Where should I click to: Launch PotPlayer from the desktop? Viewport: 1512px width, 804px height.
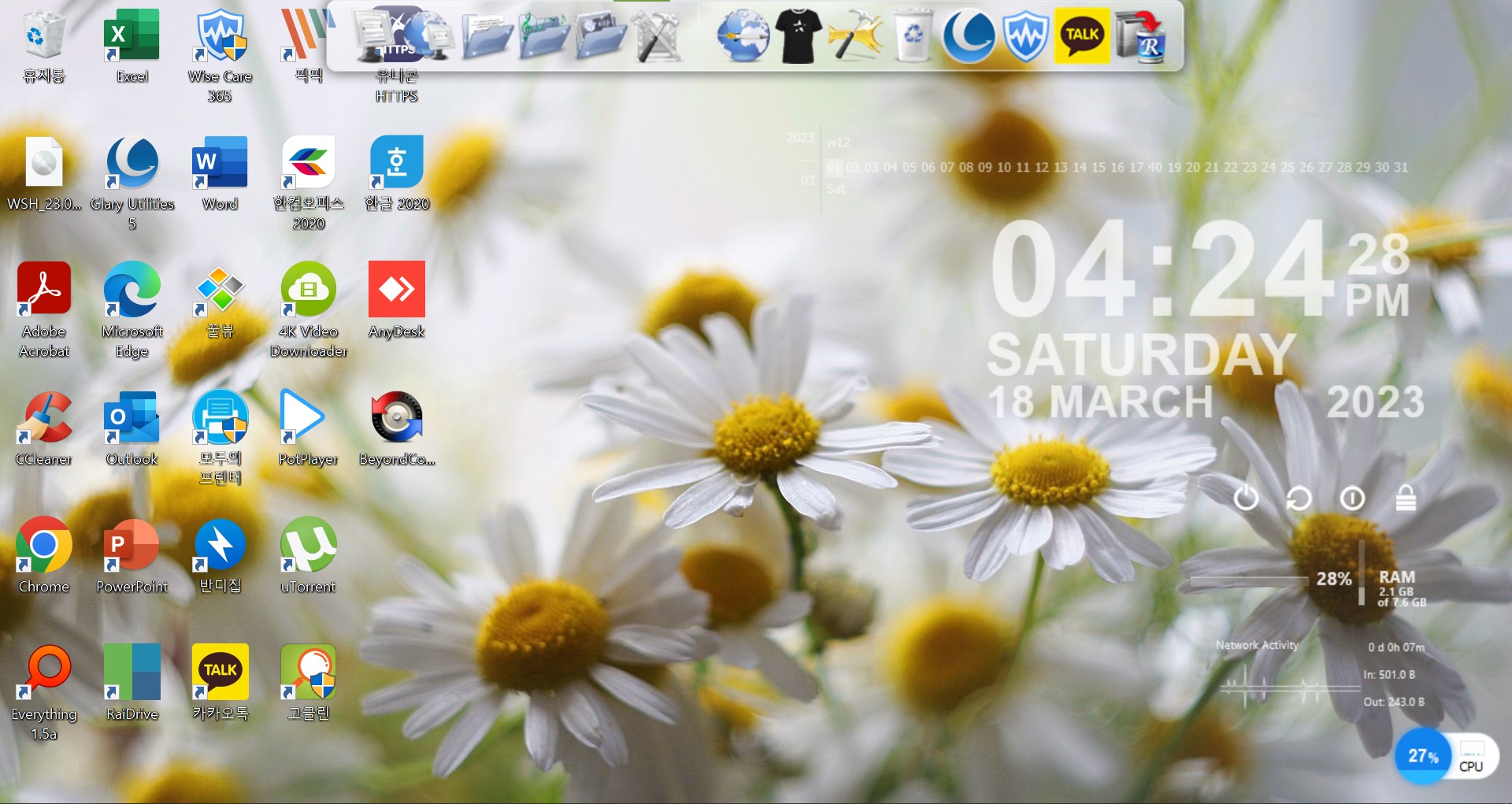pos(309,428)
